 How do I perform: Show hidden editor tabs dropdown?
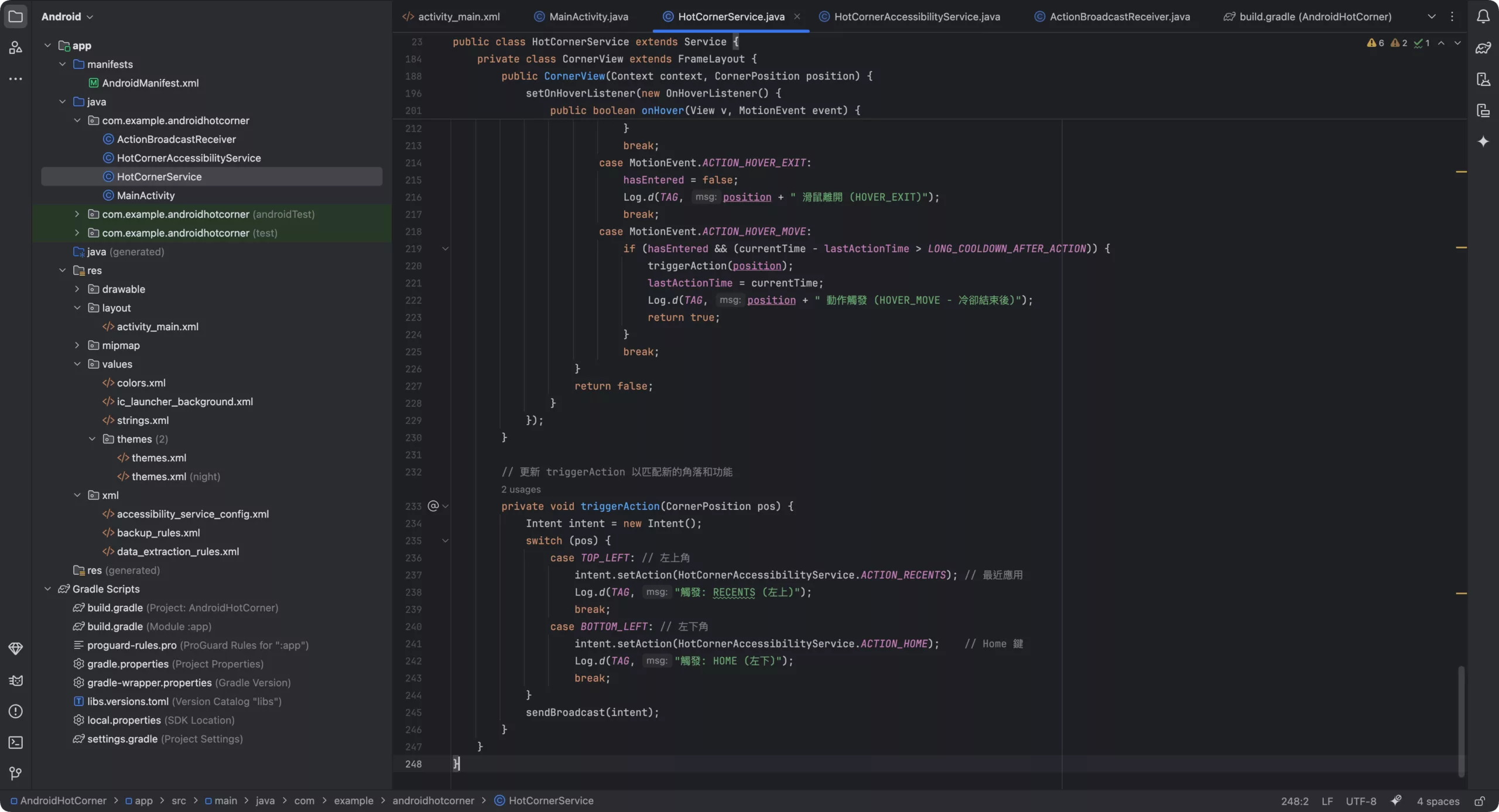tap(1432, 16)
